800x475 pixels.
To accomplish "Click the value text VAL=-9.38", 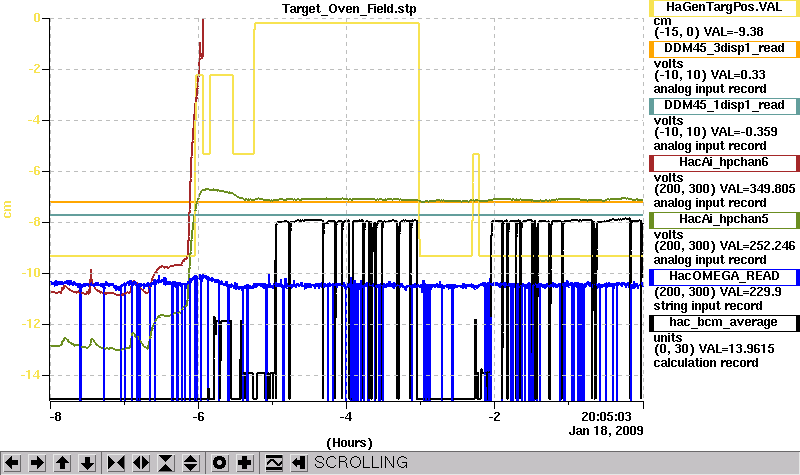I will (x=733, y=32).
